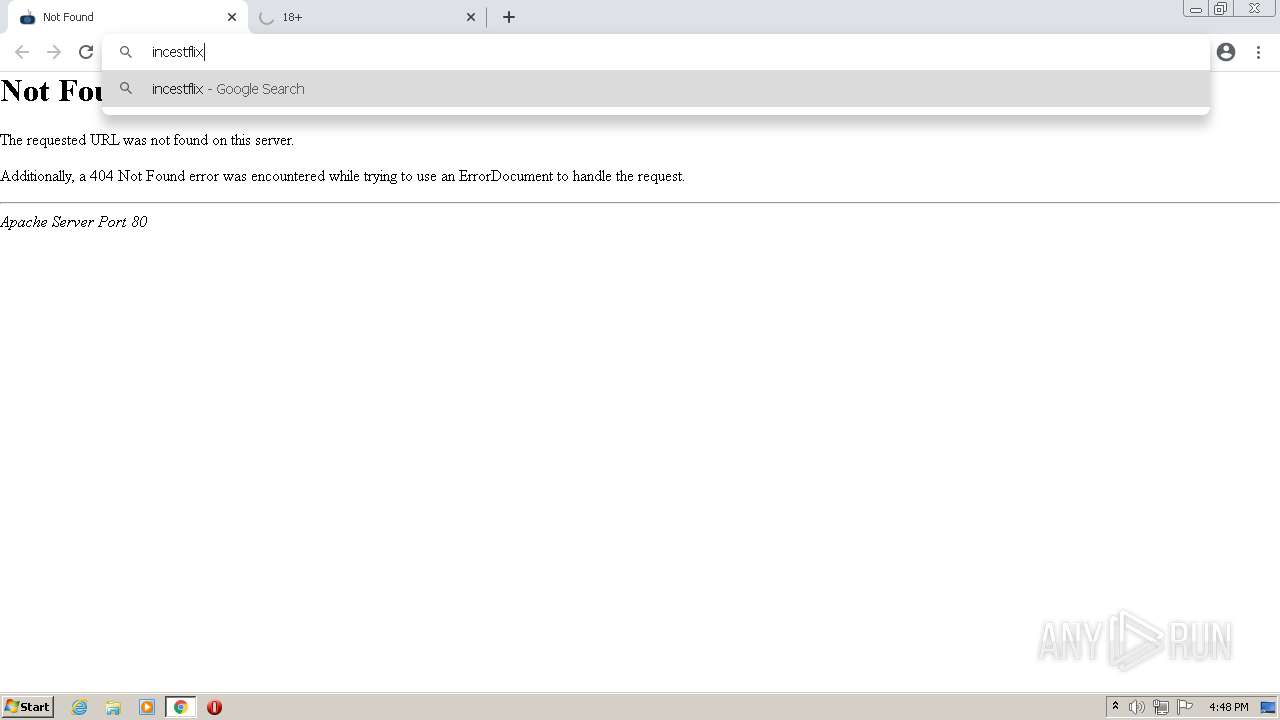Go forward using the browser forward arrow
This screenshot has height=720, width=1280.
(54, 52)
